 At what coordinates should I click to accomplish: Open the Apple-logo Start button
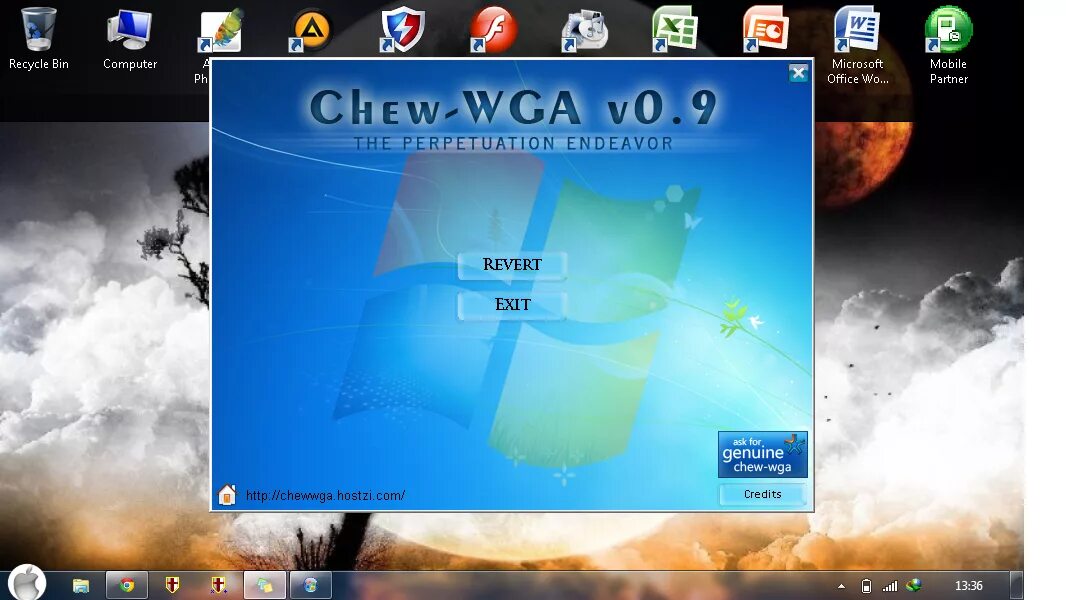27,583
